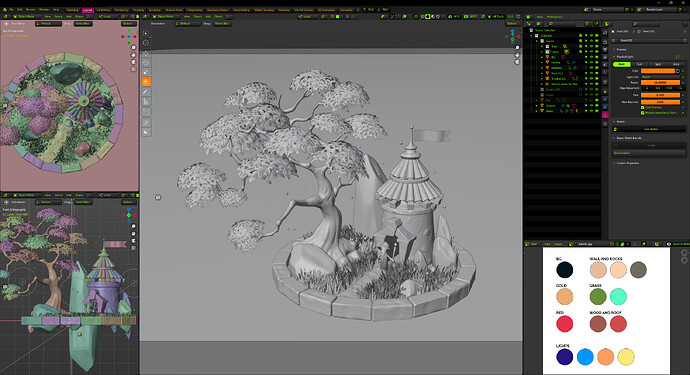Switch main viewport to material preview shading
This screenshot has height=375, width=690.
(433, 17)
